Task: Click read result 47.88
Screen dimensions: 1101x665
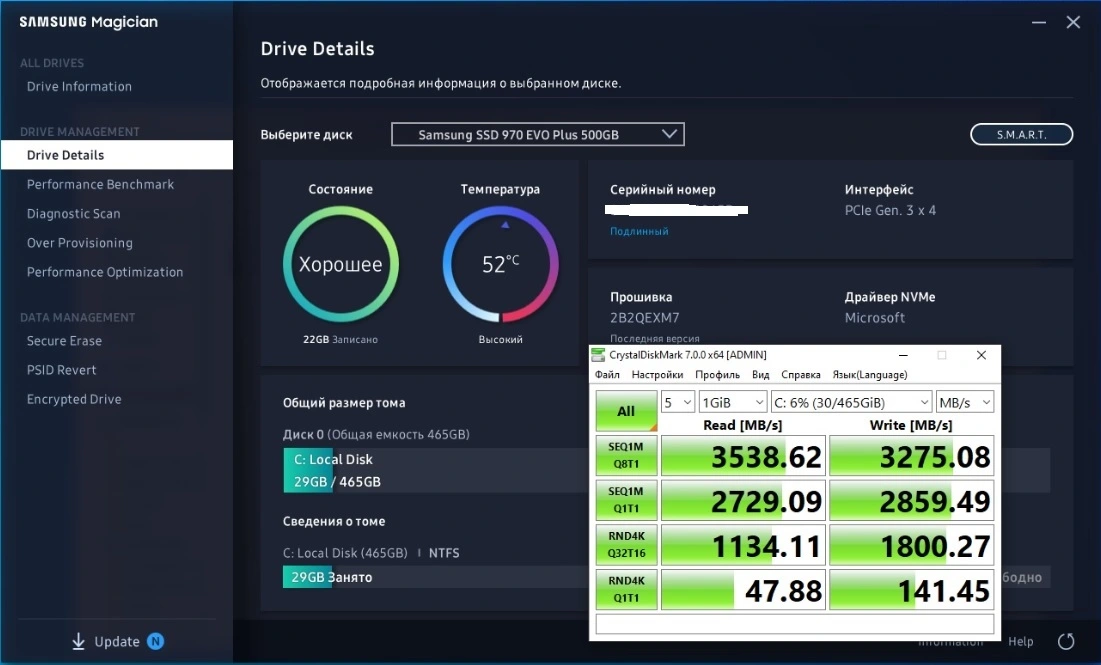Action: tap(743, 590)
